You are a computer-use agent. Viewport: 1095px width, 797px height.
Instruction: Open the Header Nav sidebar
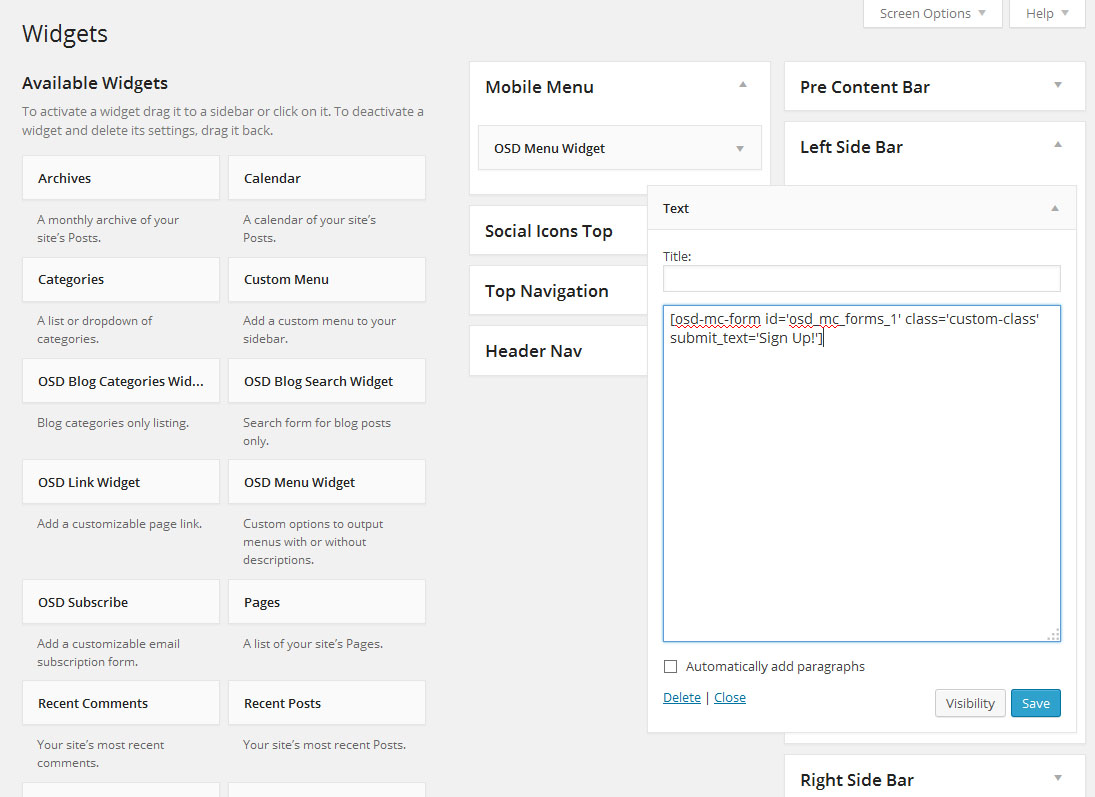pyautogui.click(x=559, y=351)
